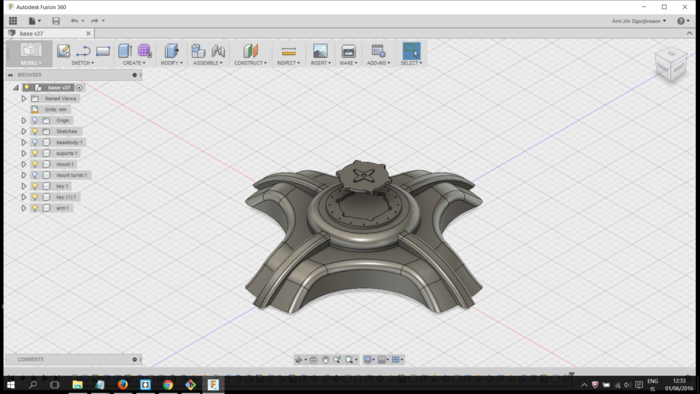The image size is (700, 394).
Task: Collapse the base v27 root node
Action: [16, 87]
